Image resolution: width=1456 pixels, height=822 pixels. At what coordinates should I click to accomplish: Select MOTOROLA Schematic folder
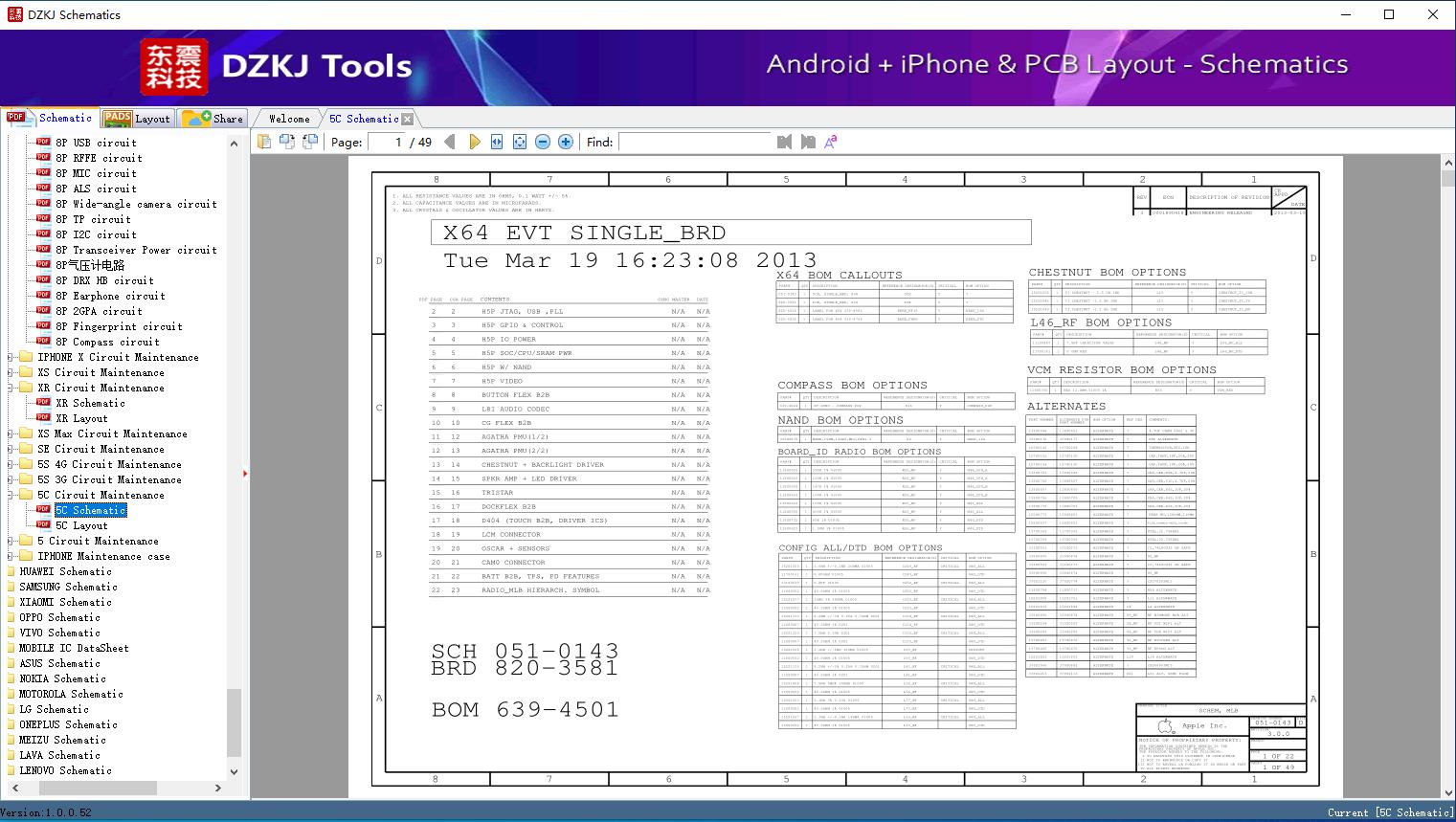(71, 694)
